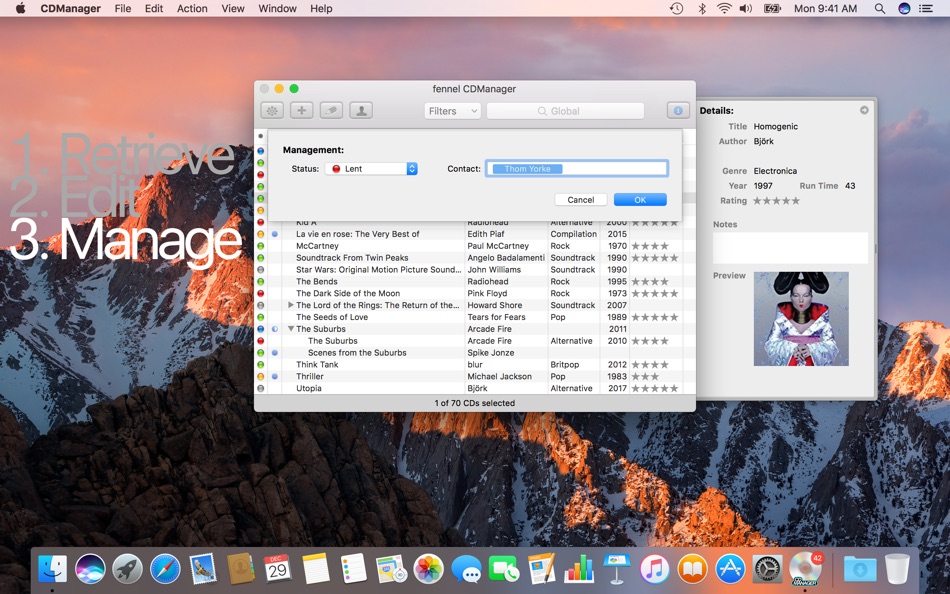Toggle the blue info panel button
The image size is (950, 594).
click(x=678, y=111)
